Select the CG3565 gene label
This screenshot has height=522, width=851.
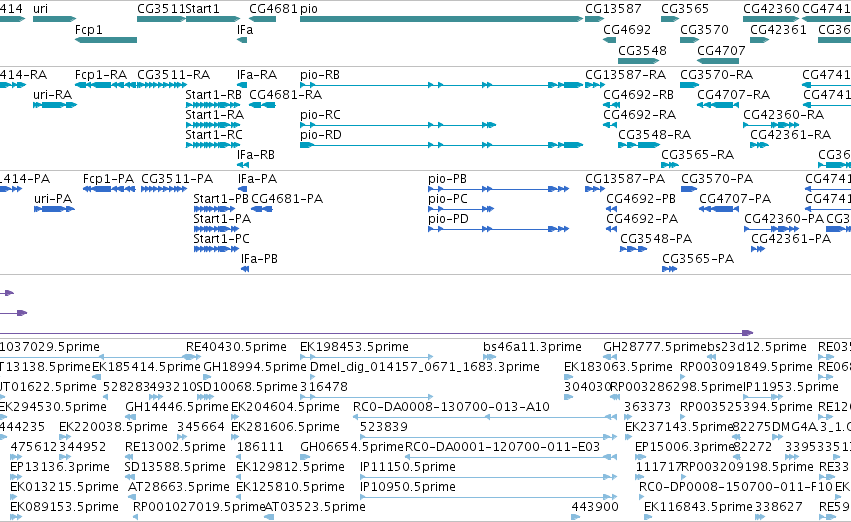[x=685, y=9]
